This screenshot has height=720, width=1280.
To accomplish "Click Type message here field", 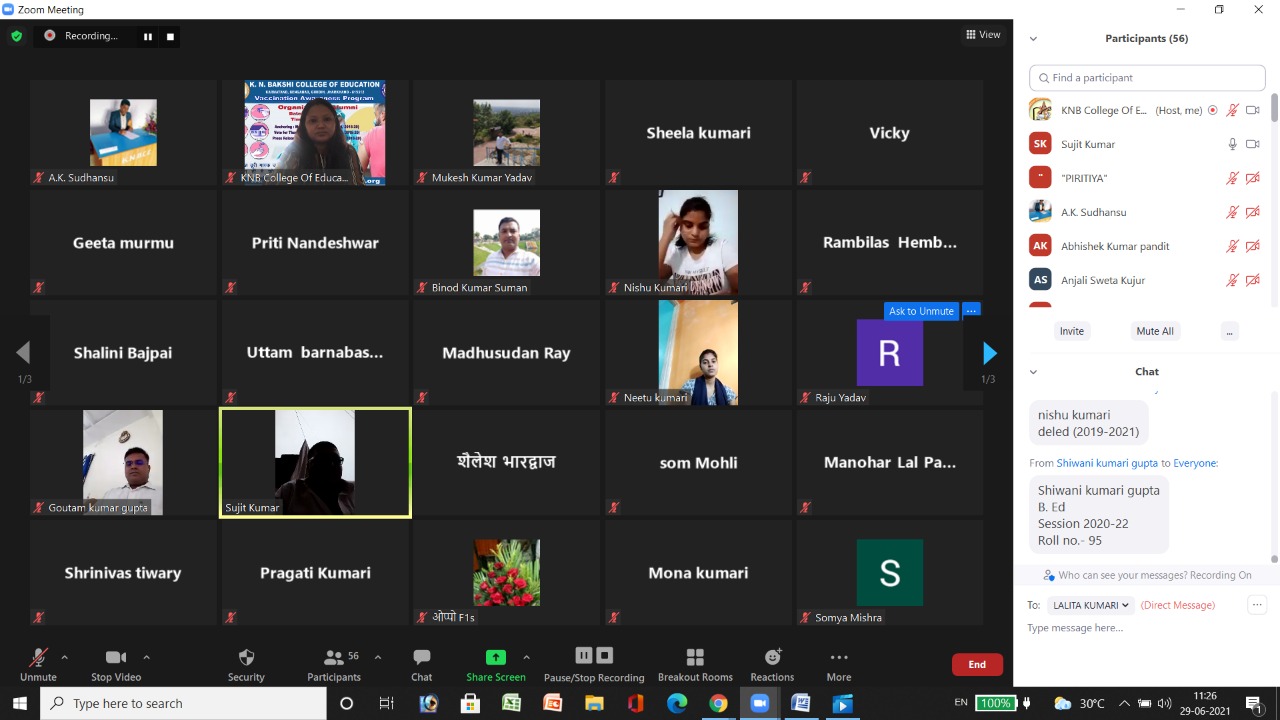I will tap(1140, 628).
